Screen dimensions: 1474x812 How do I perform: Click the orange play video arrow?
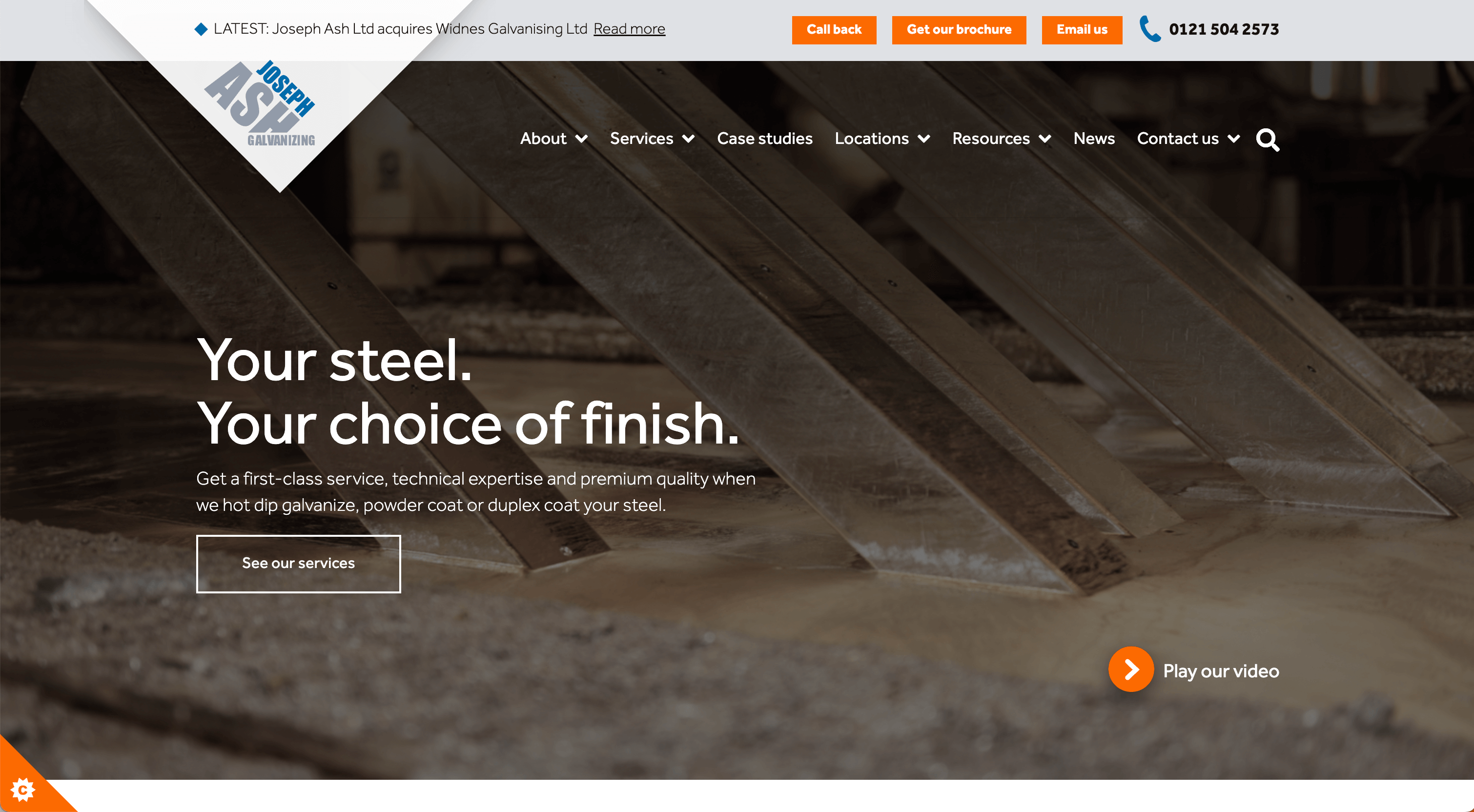click(x=1131, y=670)
